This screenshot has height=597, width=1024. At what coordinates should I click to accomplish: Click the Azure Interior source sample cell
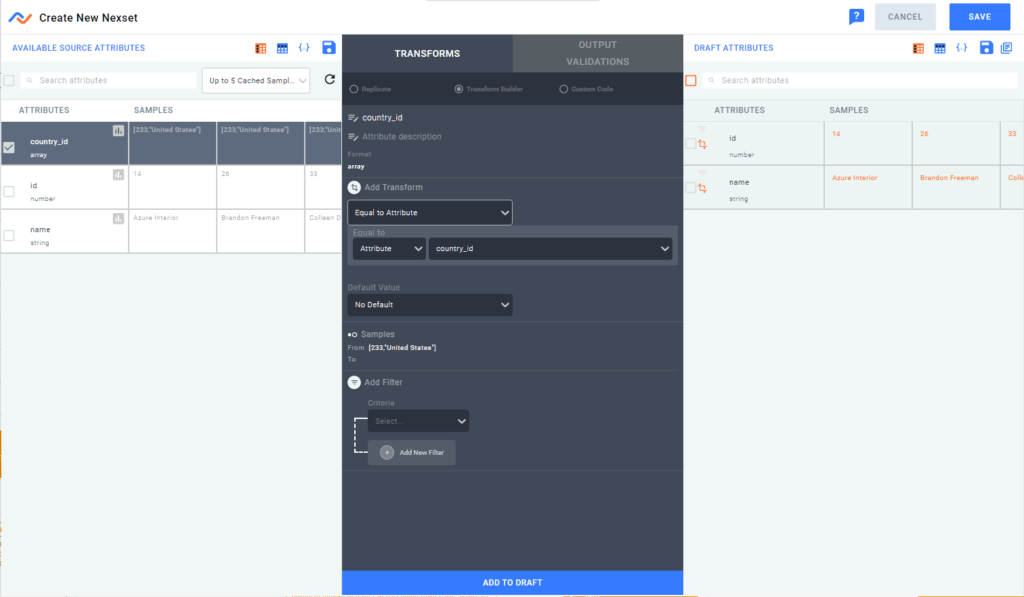173,231
